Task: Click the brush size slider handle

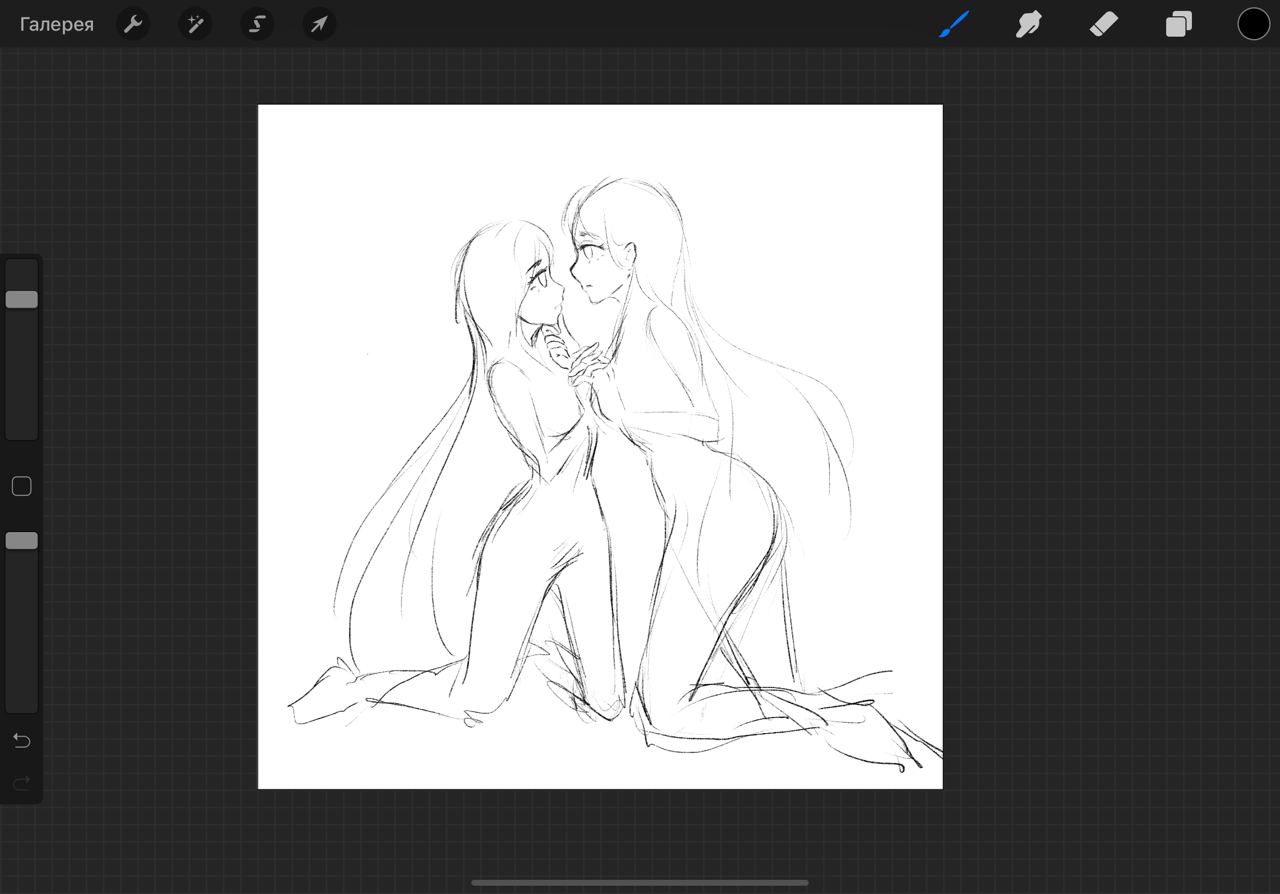Action: 22,299
